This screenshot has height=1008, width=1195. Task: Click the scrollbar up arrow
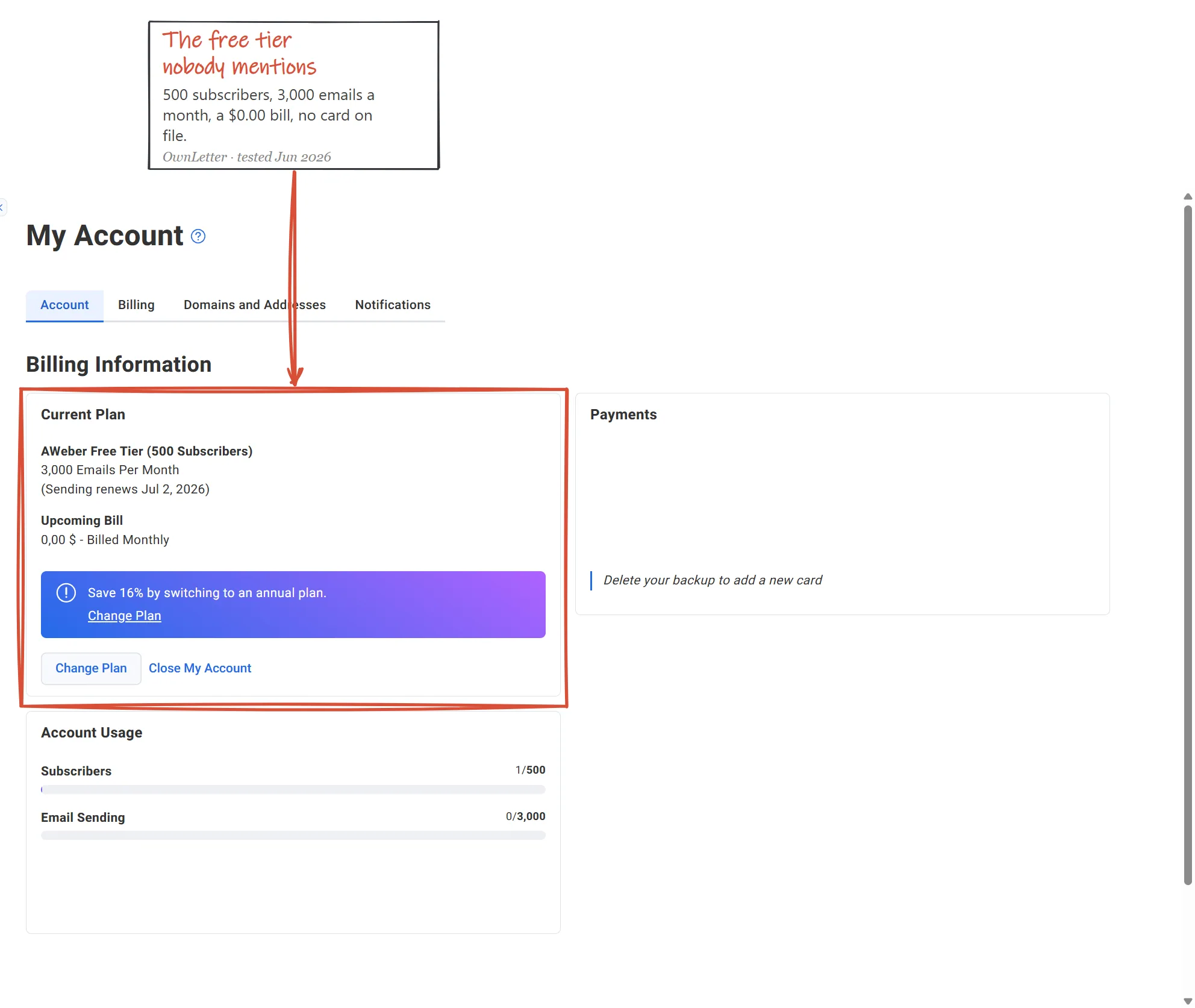click(x=1188, y=196)
